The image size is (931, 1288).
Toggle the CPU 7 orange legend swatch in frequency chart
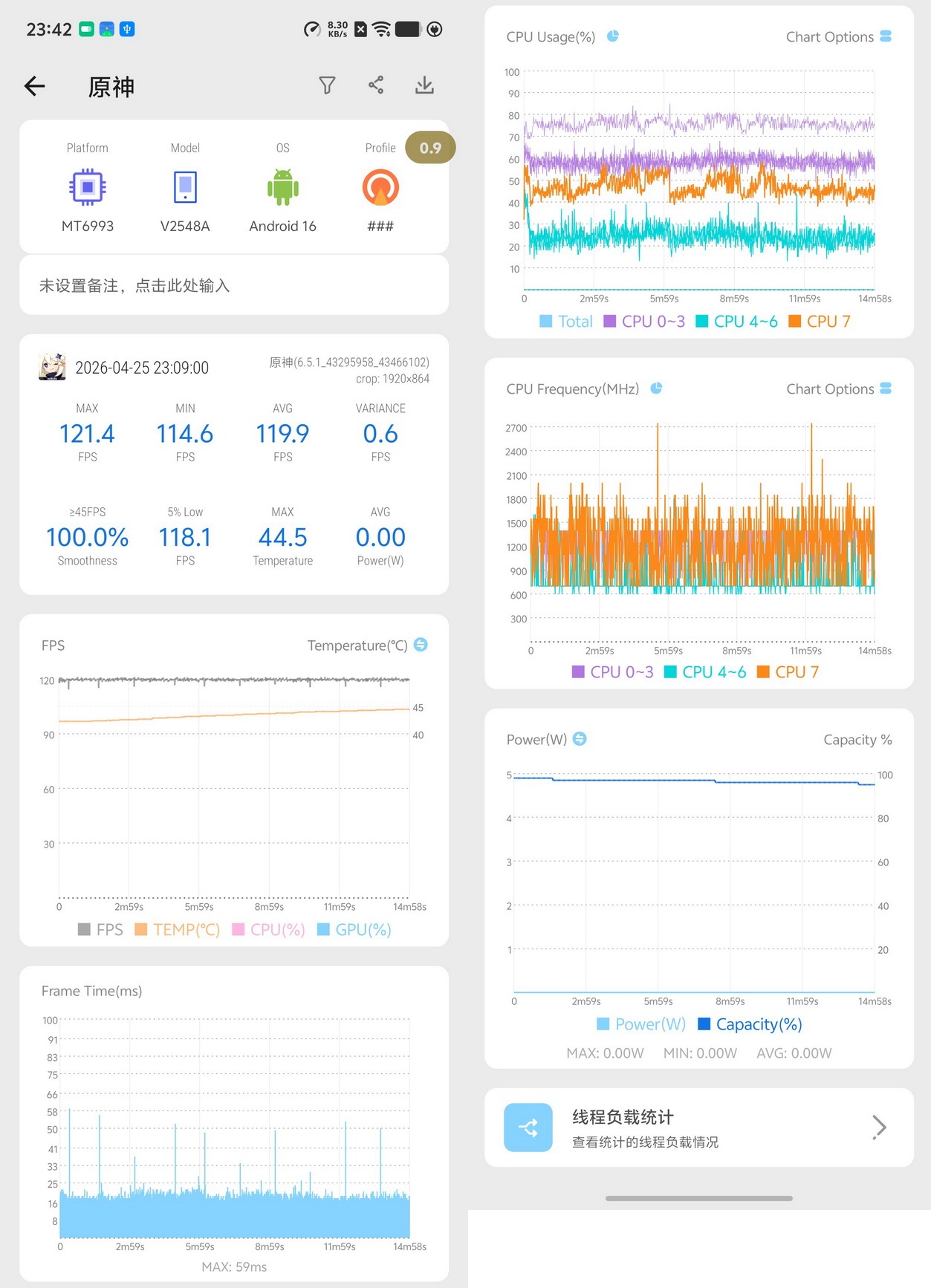click(762, 671)
